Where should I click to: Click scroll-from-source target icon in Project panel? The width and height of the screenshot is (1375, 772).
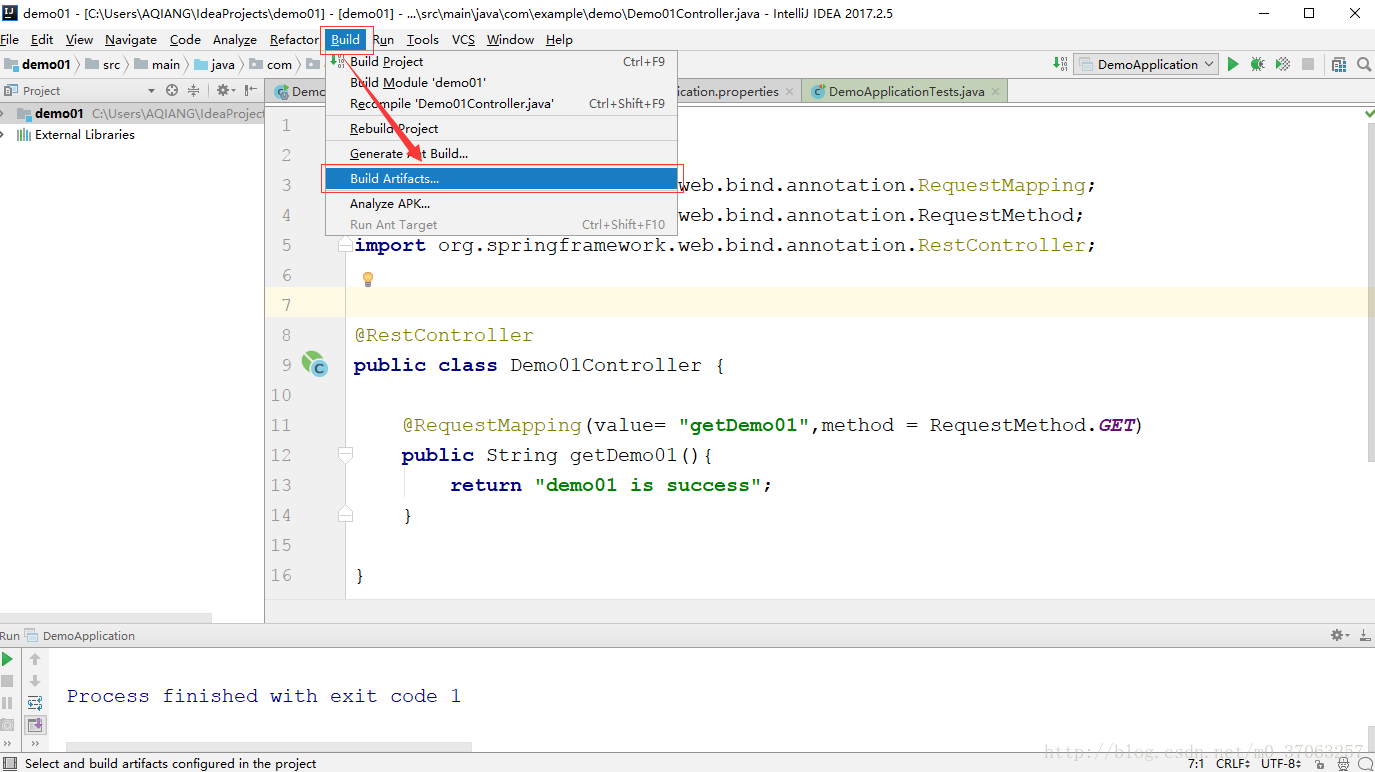pyautogui.click(x=172, y=90)
